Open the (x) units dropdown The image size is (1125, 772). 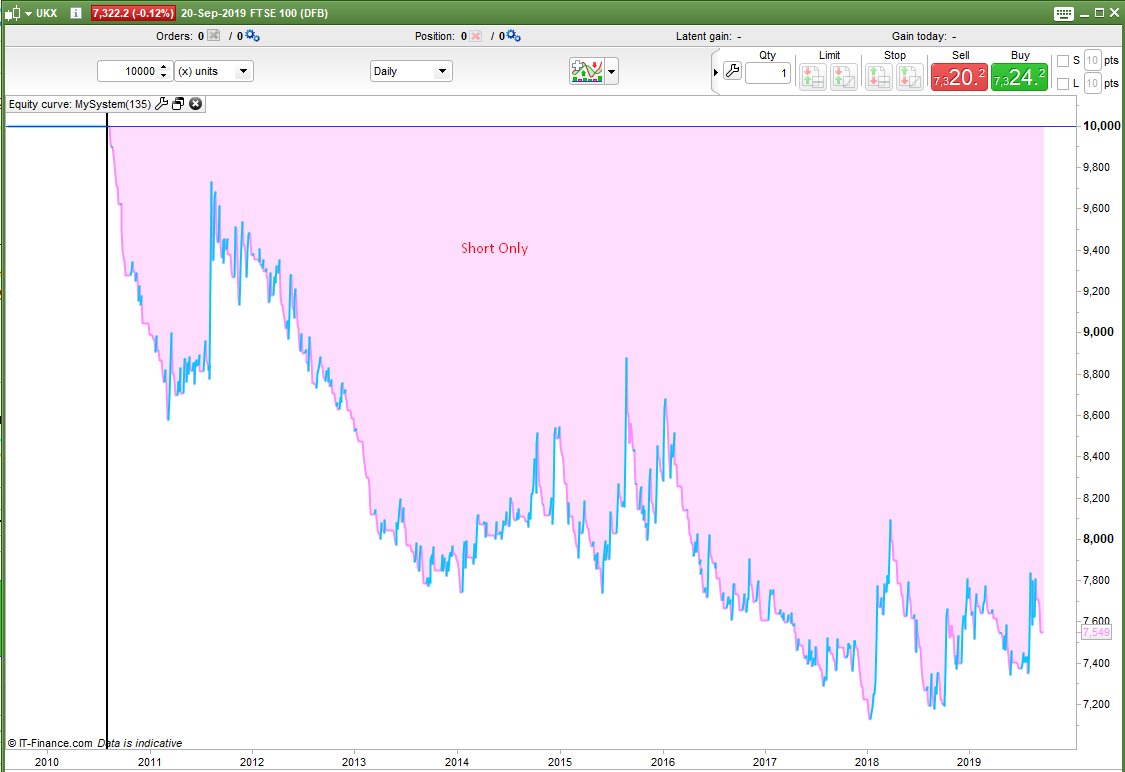(214, 71)
